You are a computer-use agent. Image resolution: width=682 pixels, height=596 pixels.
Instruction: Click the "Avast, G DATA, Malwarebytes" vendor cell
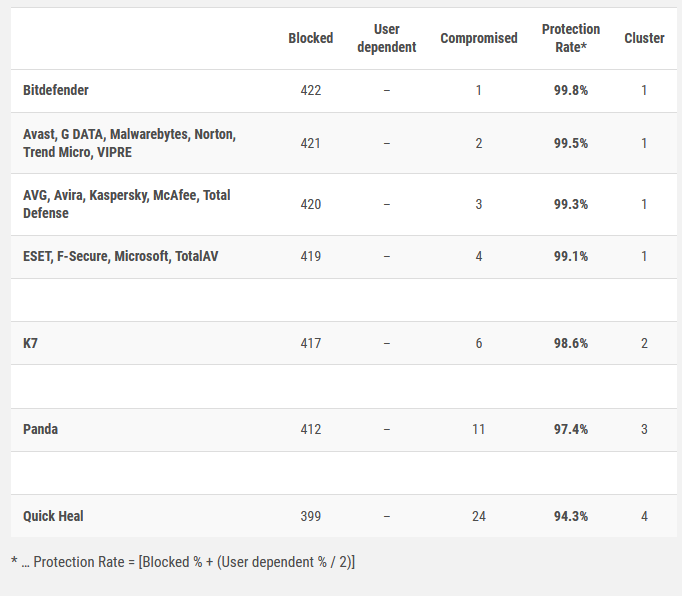coord(129,143)
